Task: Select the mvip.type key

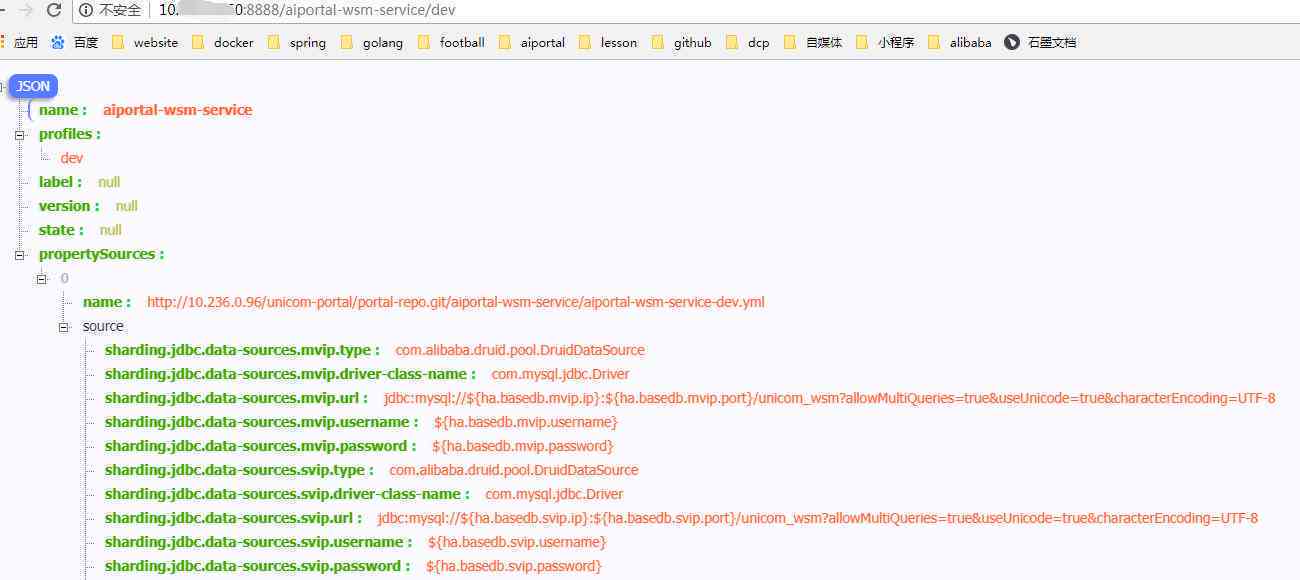Action: tap(242, 350)
